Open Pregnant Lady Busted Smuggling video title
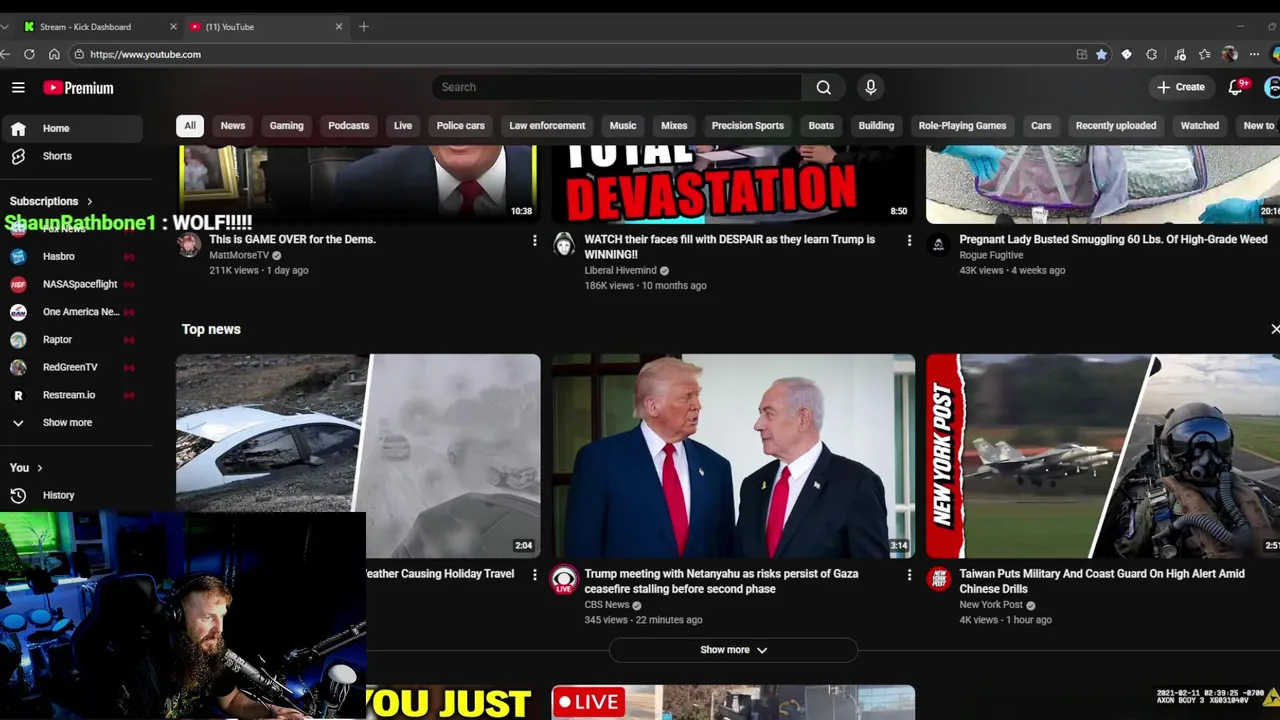1280x720 pixels. [x=1113, y=240]
